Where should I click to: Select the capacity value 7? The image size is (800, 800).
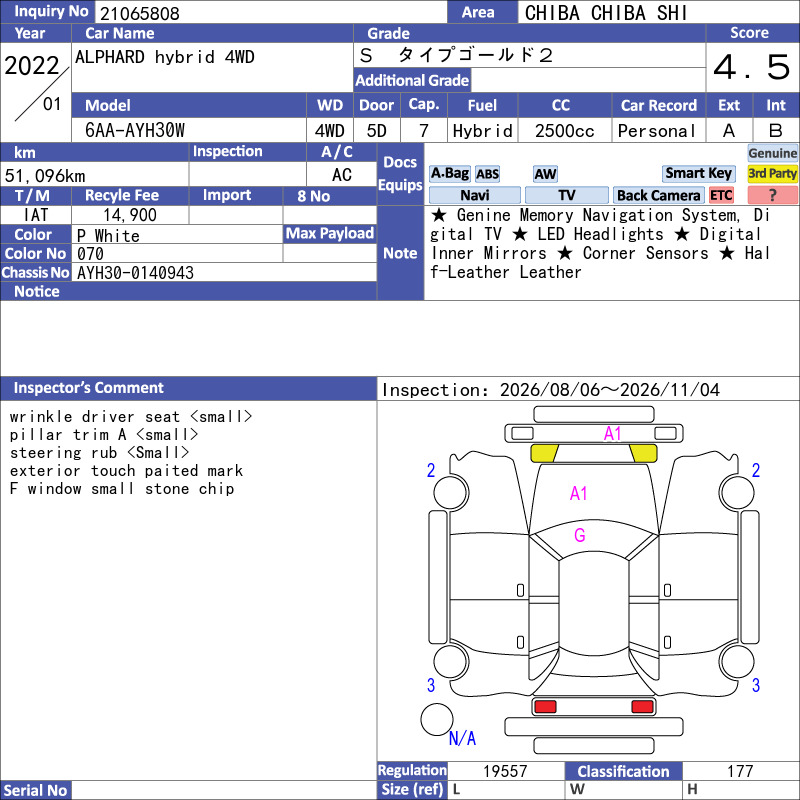point(423,131)
